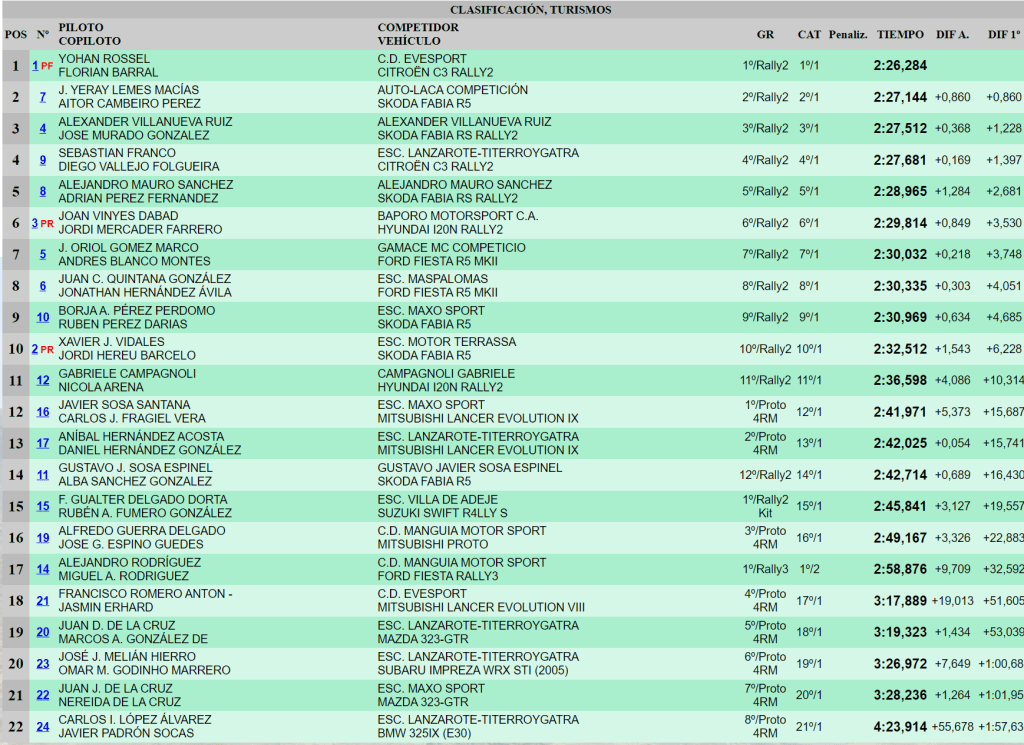Image resolution: width=1024 pixels, height=745 pixels.
Task: Select car number 9 link for Sebastian Franco
Action: (43, 160)
